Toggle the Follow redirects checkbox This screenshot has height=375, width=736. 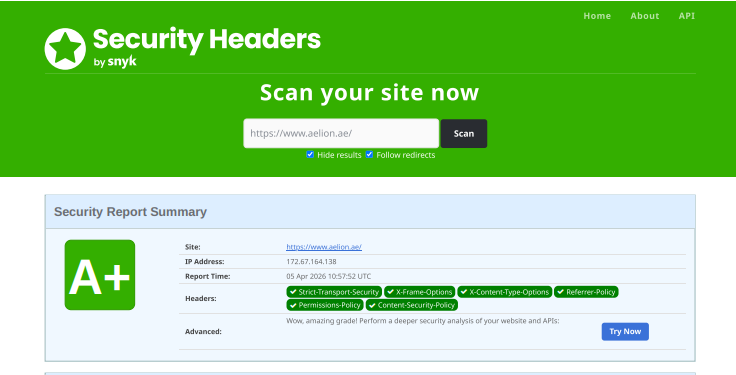[369, 154]
